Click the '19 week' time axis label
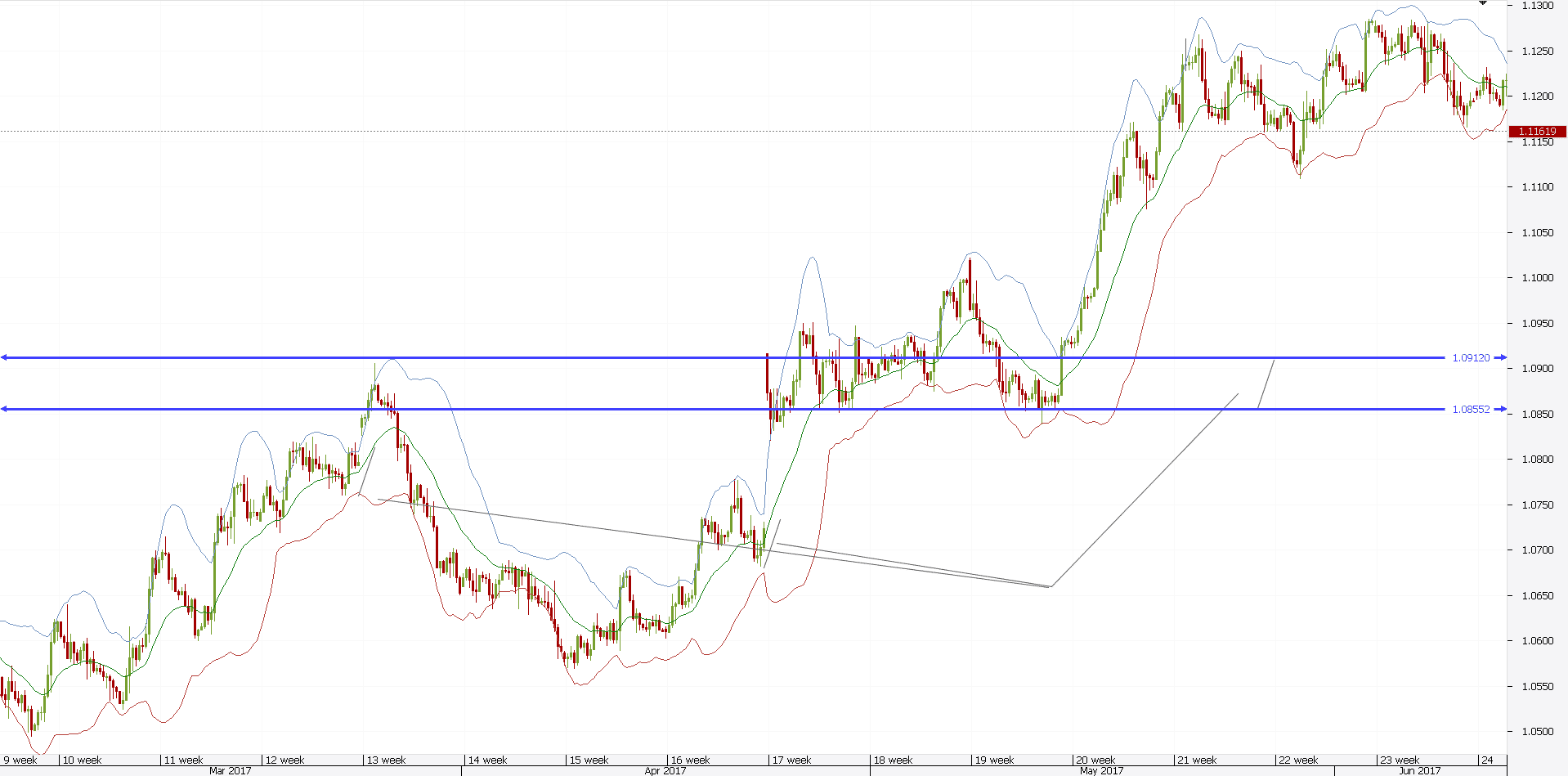Screen dimensions: 1568x776 [x=995, y=760]
